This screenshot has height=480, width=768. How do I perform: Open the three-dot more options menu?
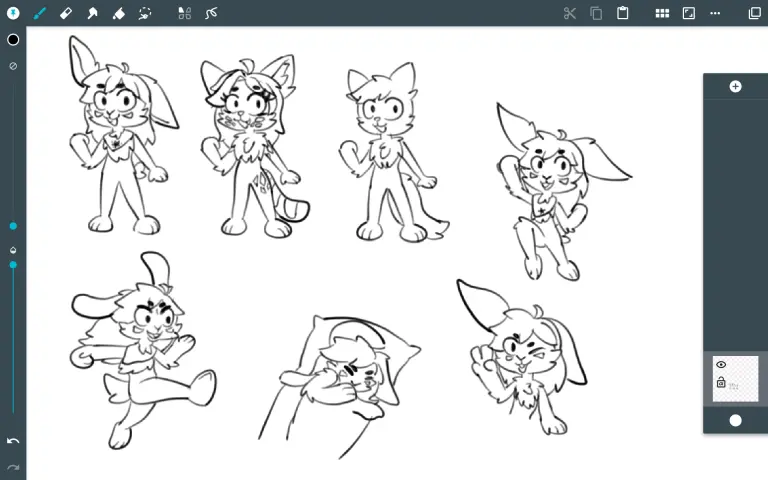coord(715,13)
